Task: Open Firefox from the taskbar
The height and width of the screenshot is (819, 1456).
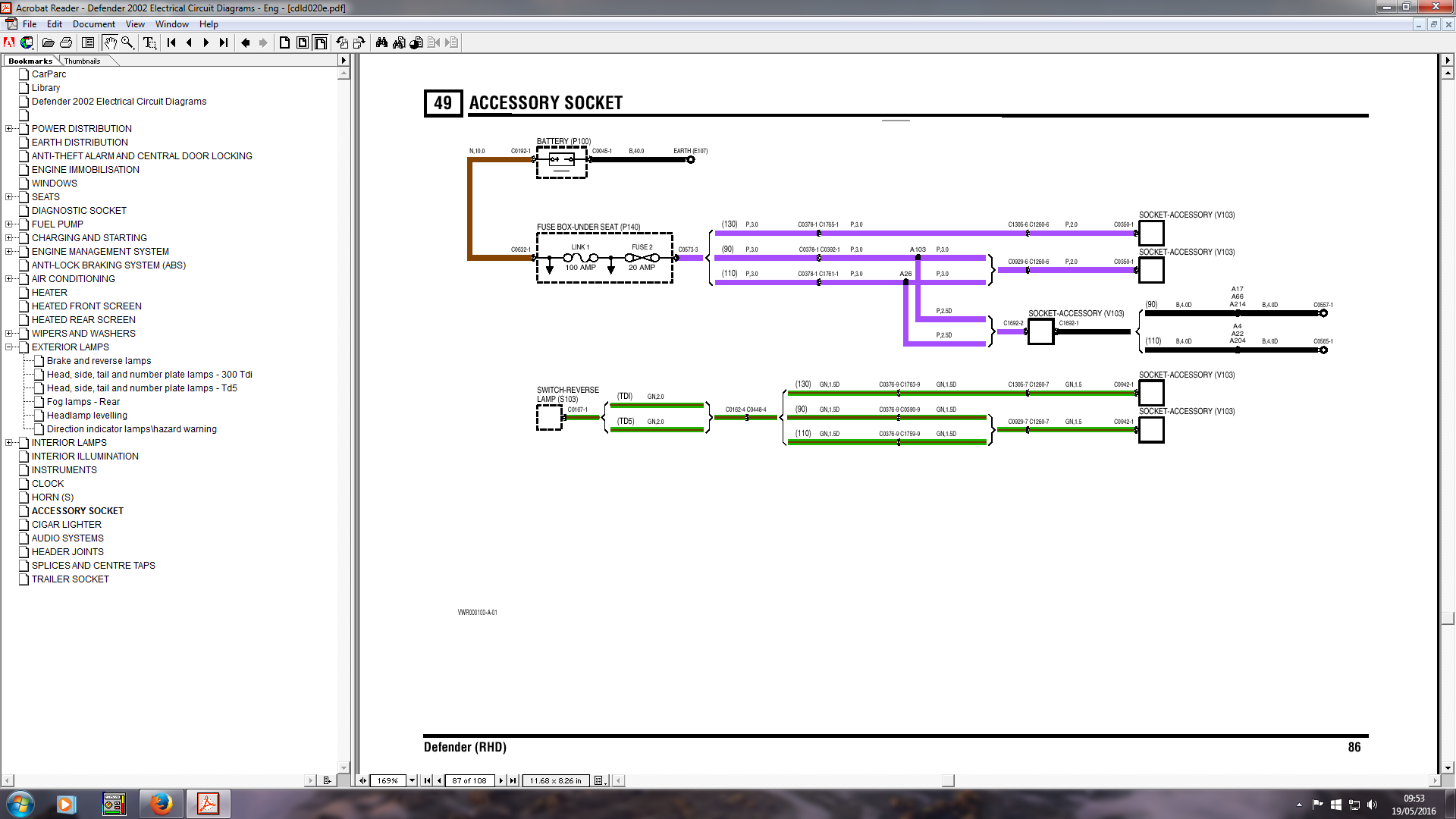Action: coord(161,804)
